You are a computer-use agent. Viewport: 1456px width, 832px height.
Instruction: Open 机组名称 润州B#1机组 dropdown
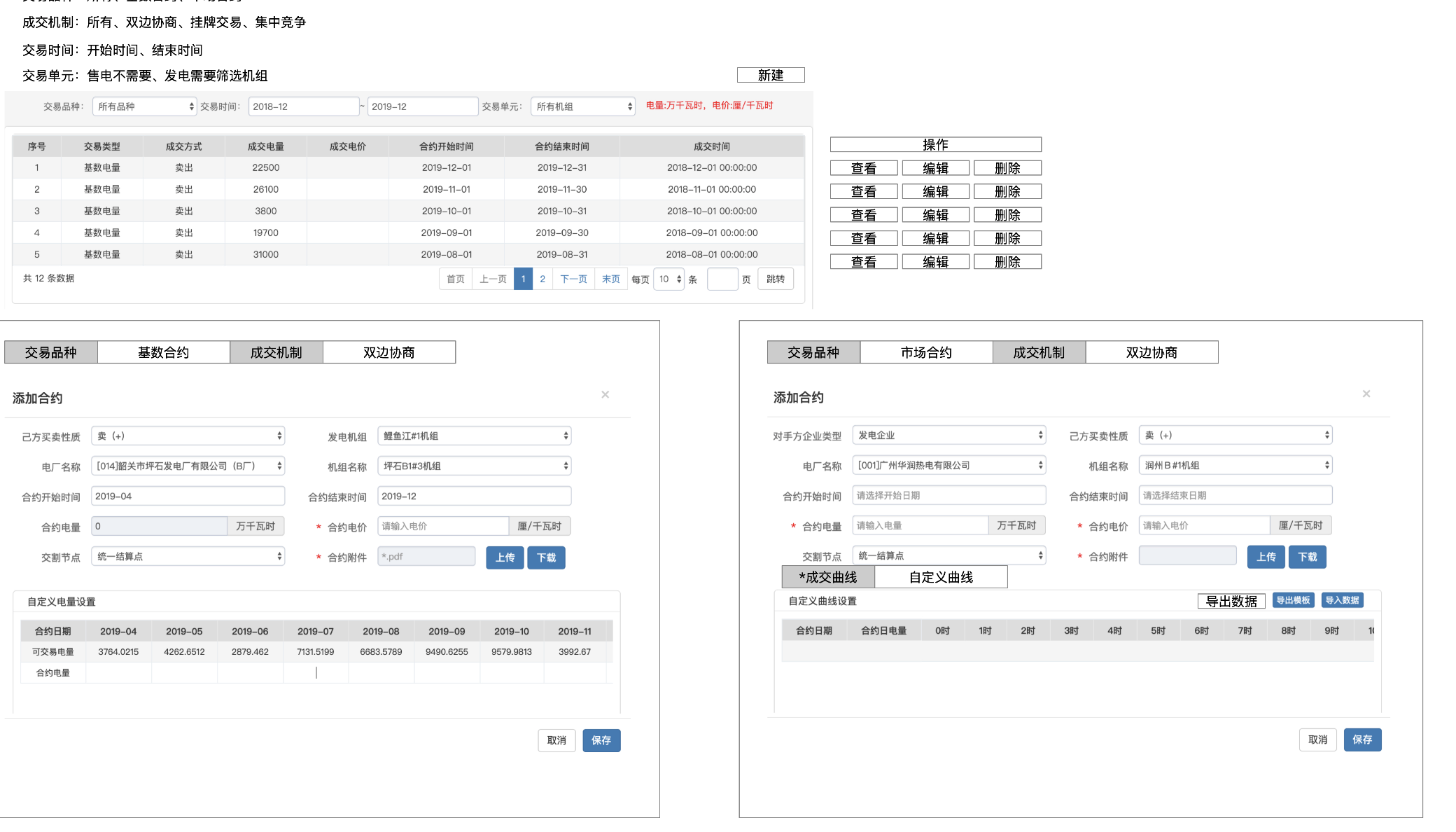coord(1235,465)
